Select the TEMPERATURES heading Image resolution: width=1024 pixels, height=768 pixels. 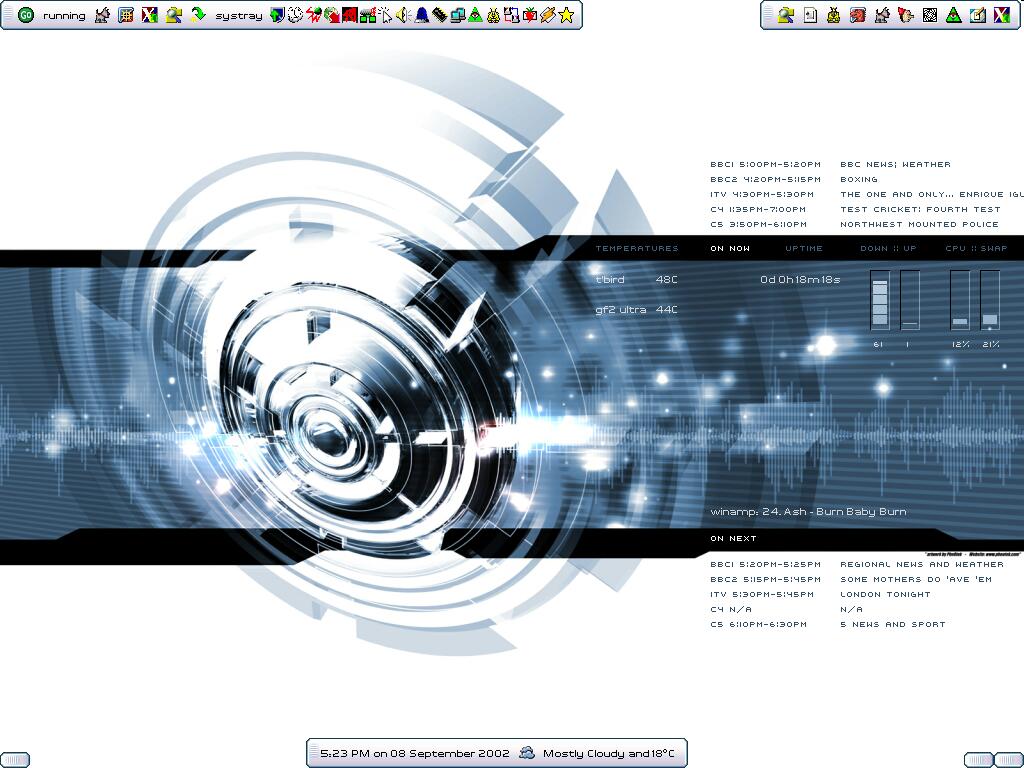637,248
